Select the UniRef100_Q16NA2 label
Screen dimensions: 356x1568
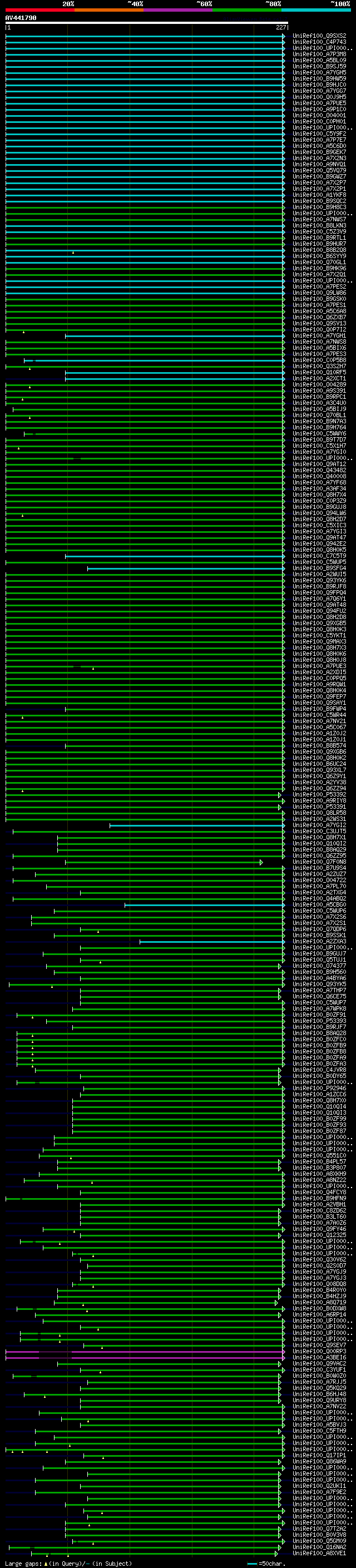point(319,1548)
